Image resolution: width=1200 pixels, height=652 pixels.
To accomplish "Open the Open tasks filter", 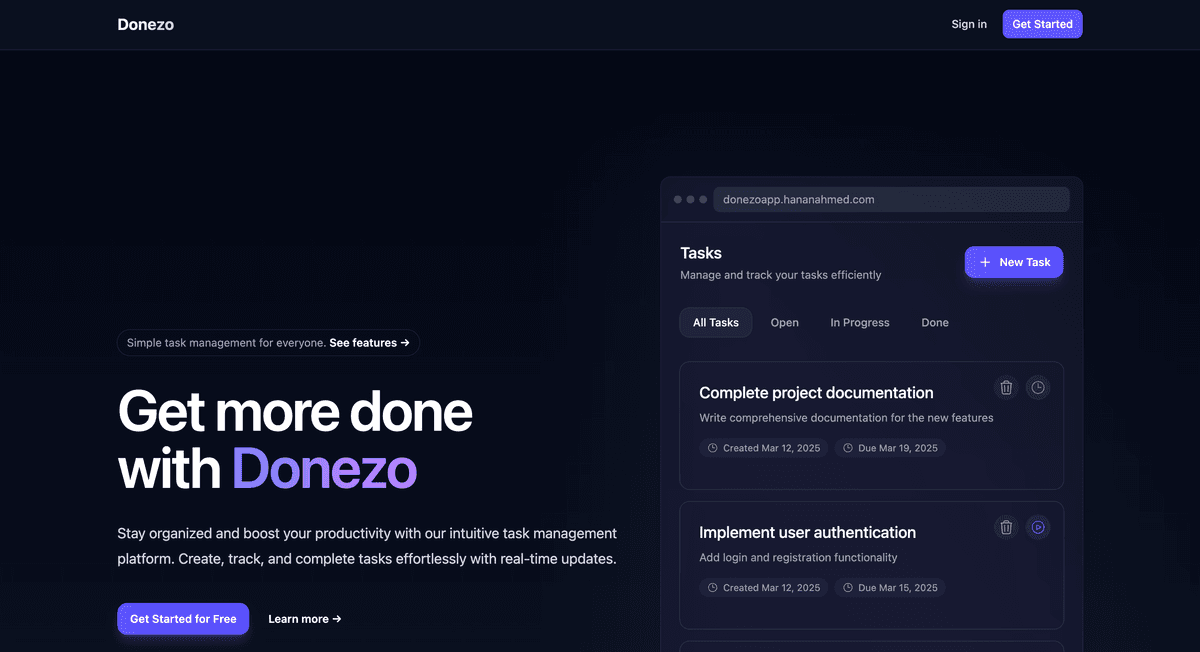I will click(x=784, y=322).
